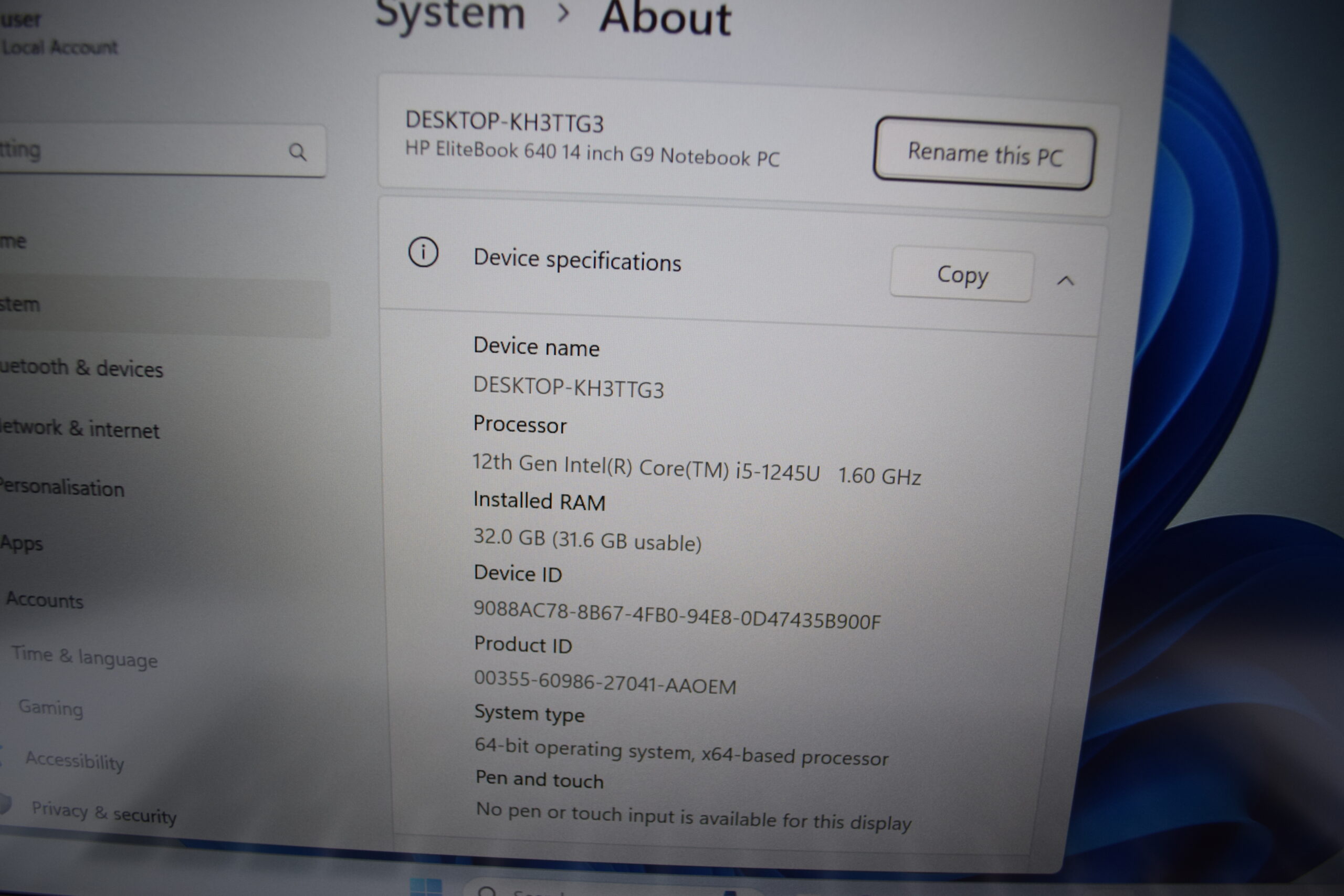Open the Windows Start button
The image size is (1344, 896).
pos(426,887)
